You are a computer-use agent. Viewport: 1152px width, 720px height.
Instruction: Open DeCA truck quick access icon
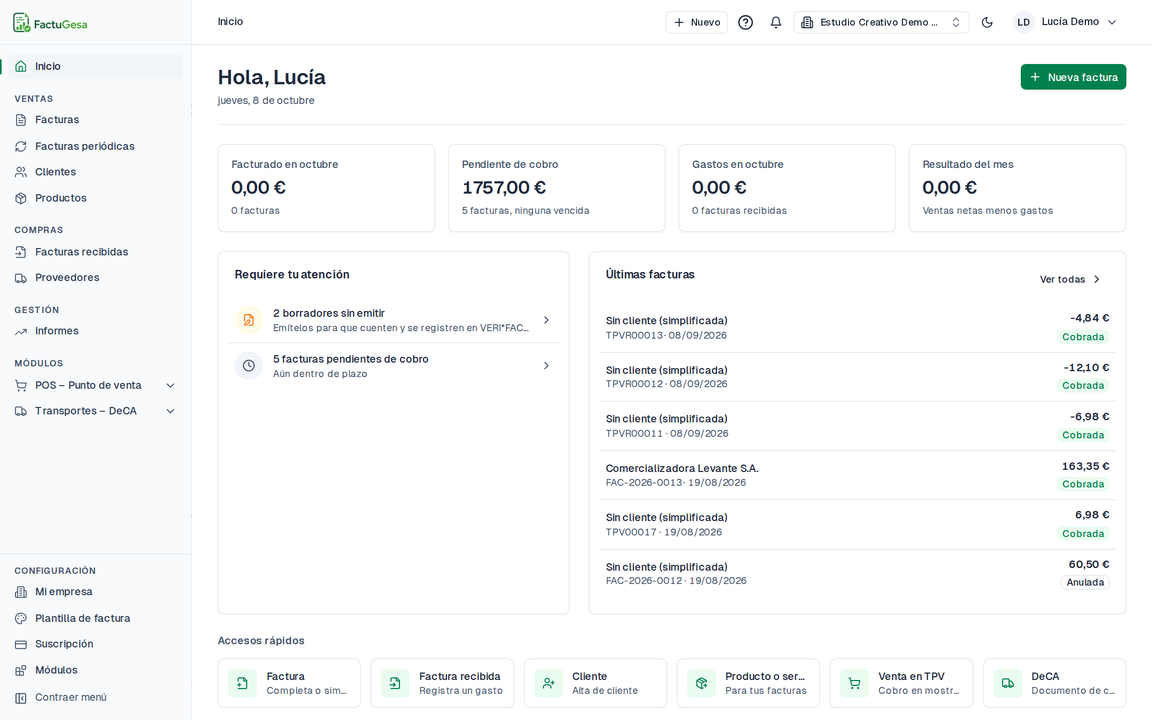pyautogui.click(x=1007, y=683)
